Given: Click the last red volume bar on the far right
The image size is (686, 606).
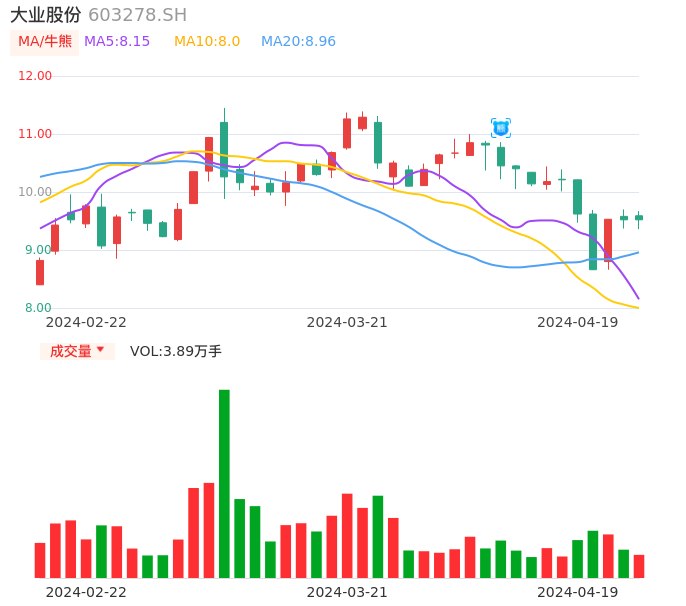Looking at the screenshot, I should 639,566.
